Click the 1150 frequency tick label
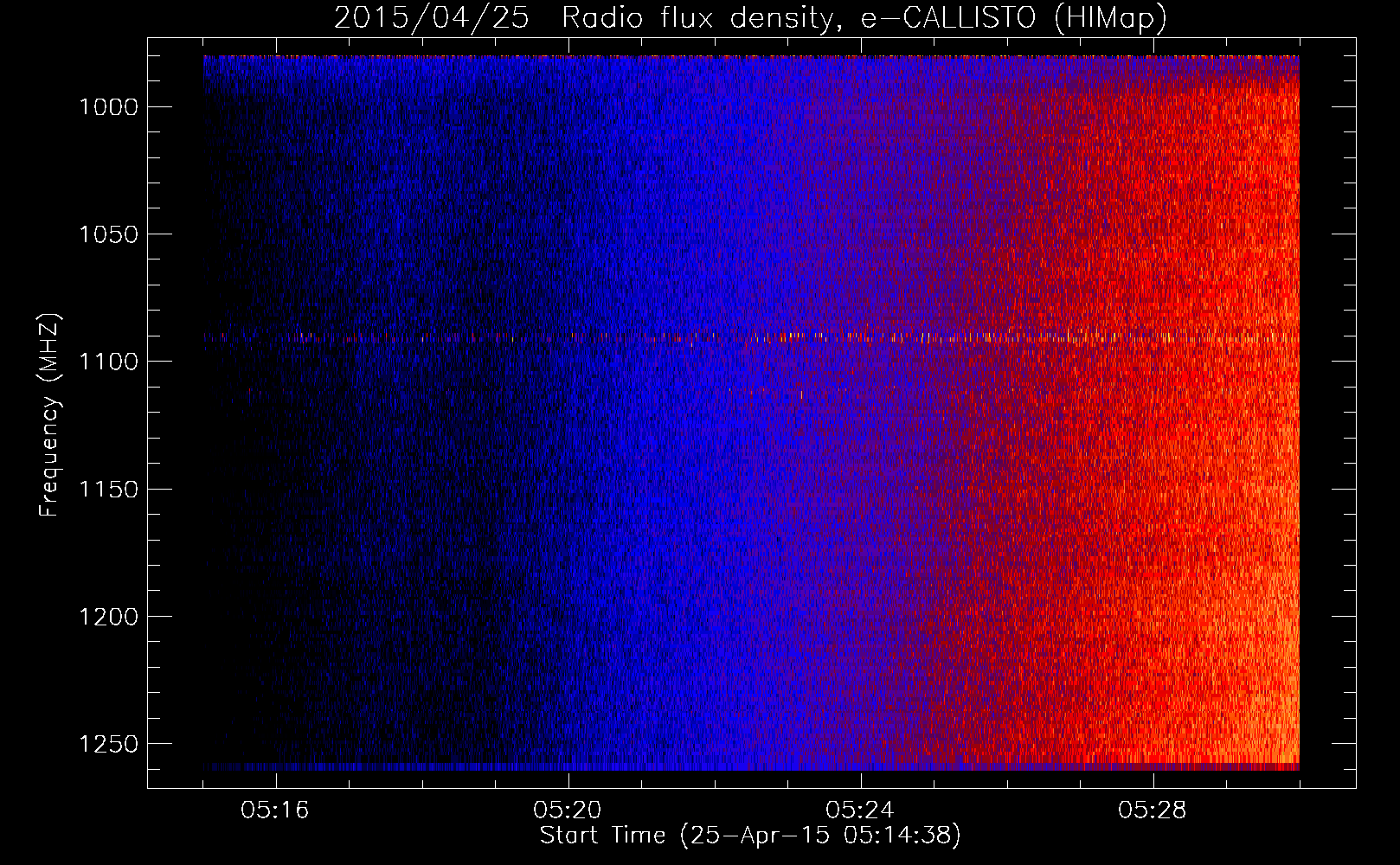Screen dimensions: 1400x865 [x=108, y=490]
